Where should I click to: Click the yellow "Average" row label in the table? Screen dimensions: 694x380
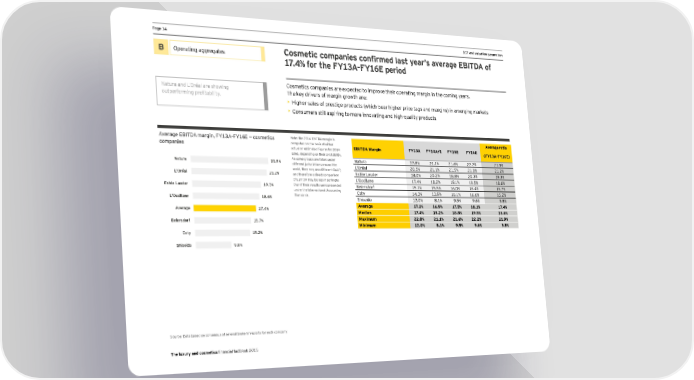point(383,206)
